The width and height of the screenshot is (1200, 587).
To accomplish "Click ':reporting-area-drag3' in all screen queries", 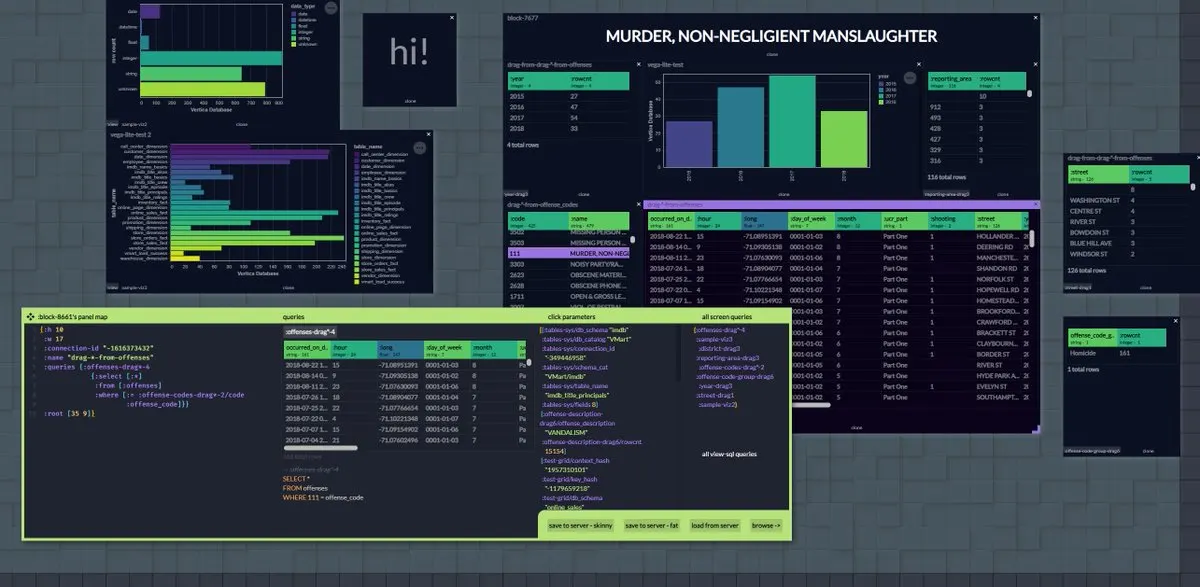I will (x=727, y=357).
